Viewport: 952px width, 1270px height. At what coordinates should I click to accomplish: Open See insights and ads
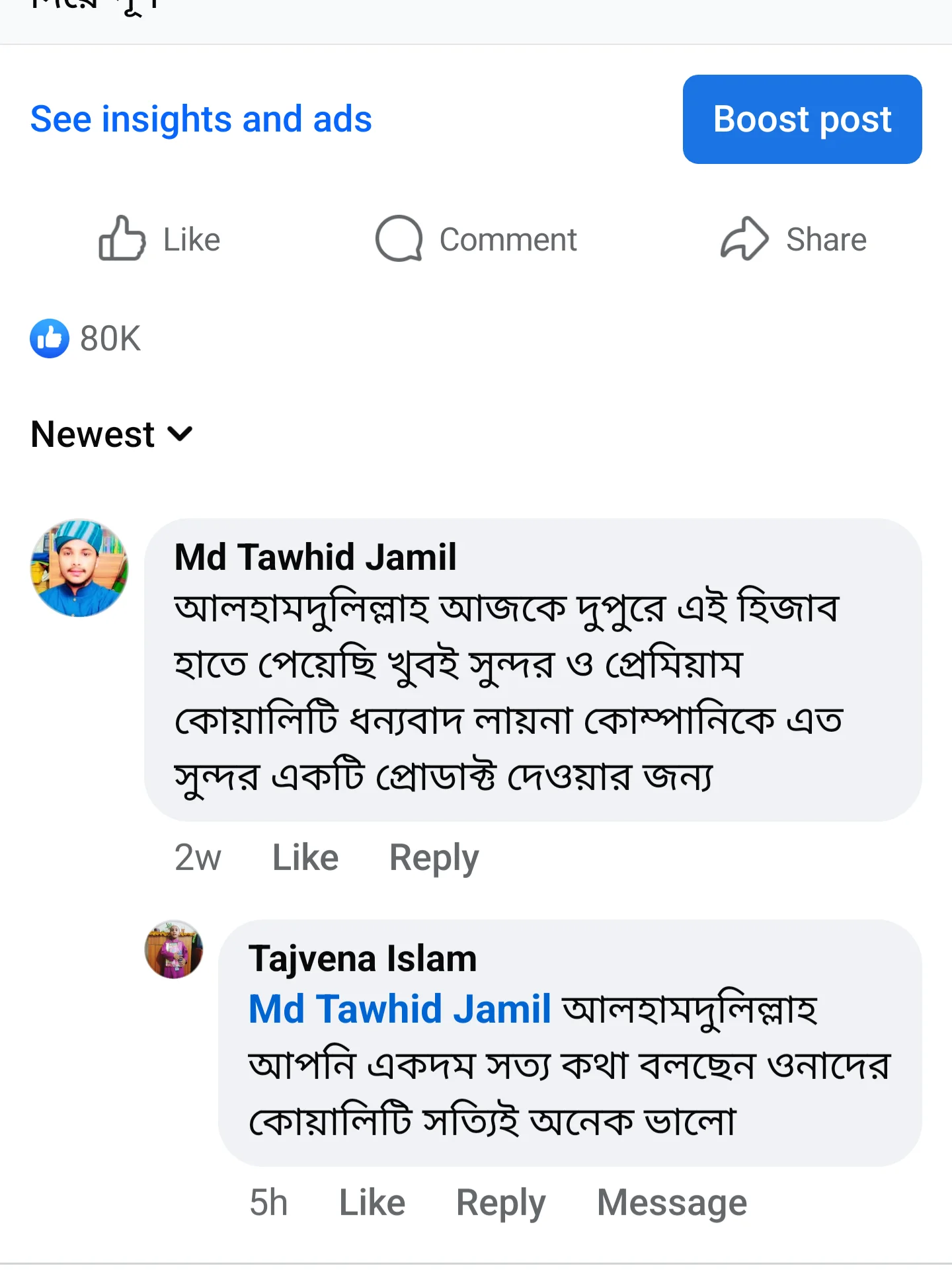[x=201, y=119]
